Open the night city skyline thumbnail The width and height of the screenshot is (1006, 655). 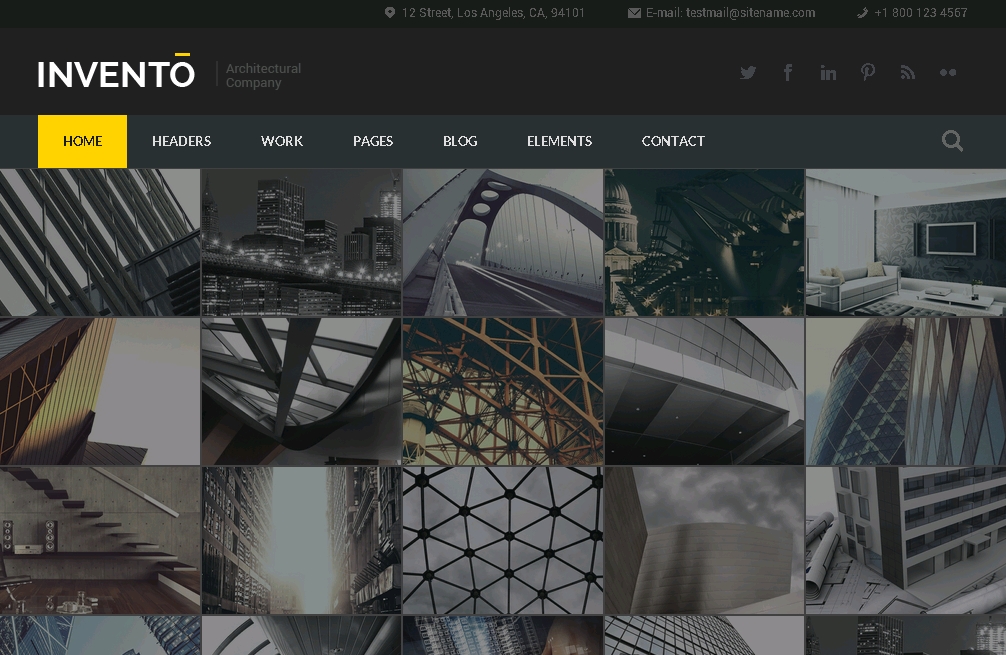point(301,242)
